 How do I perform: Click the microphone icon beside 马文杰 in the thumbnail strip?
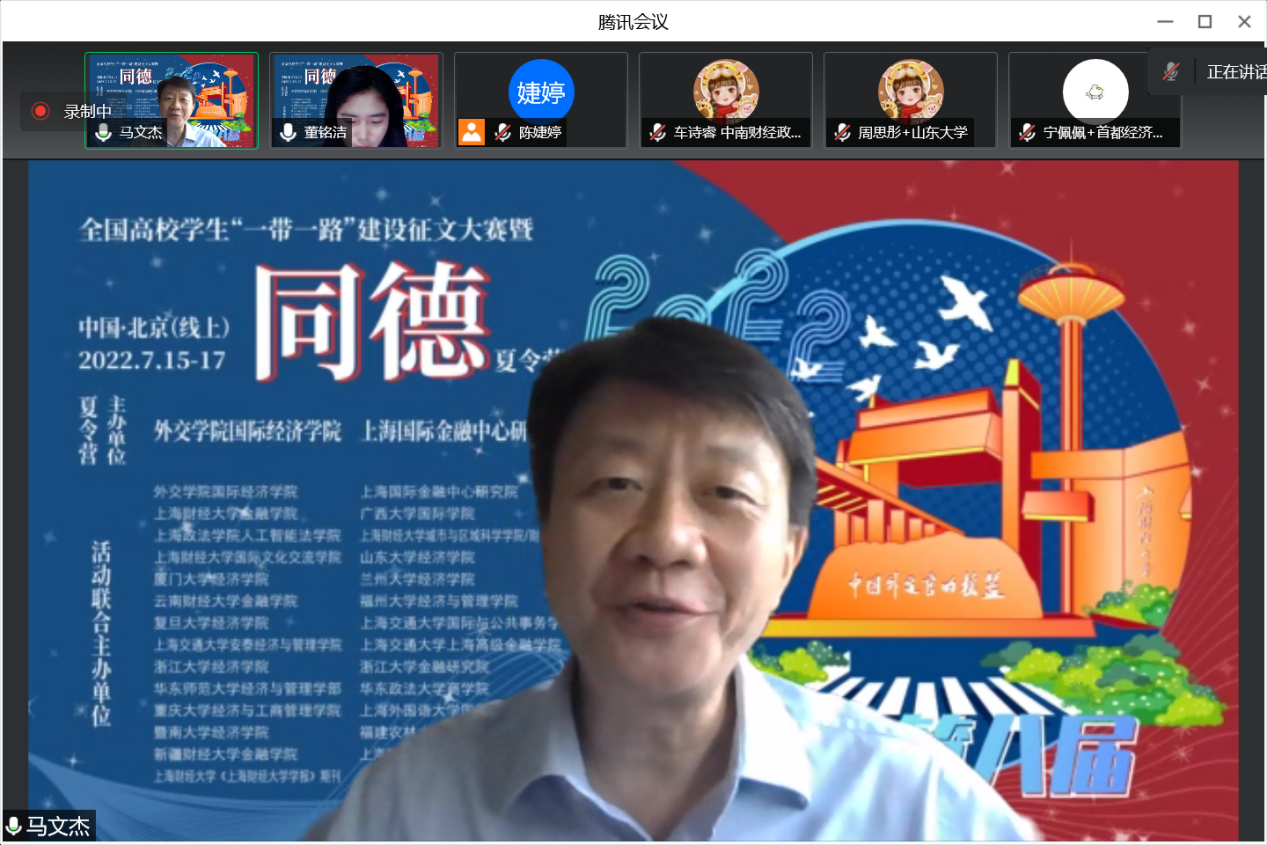coord(103,133)
